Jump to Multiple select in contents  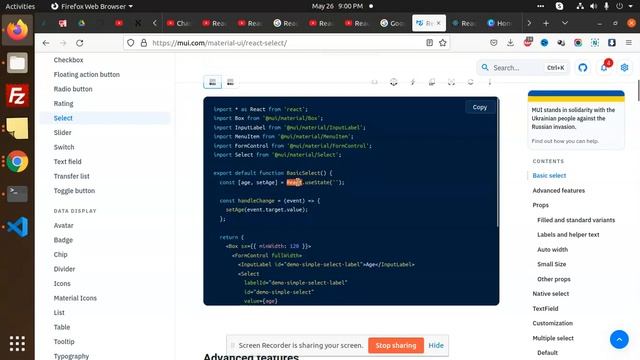(x=553, y=338)
